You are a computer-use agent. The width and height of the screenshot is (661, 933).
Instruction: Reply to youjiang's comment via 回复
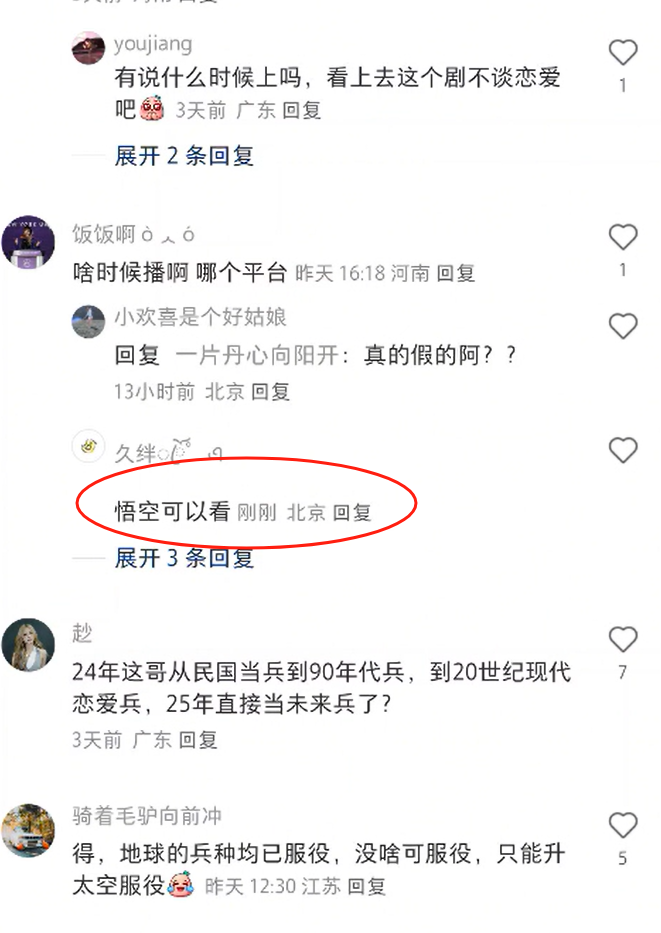[x=302, y=110]
